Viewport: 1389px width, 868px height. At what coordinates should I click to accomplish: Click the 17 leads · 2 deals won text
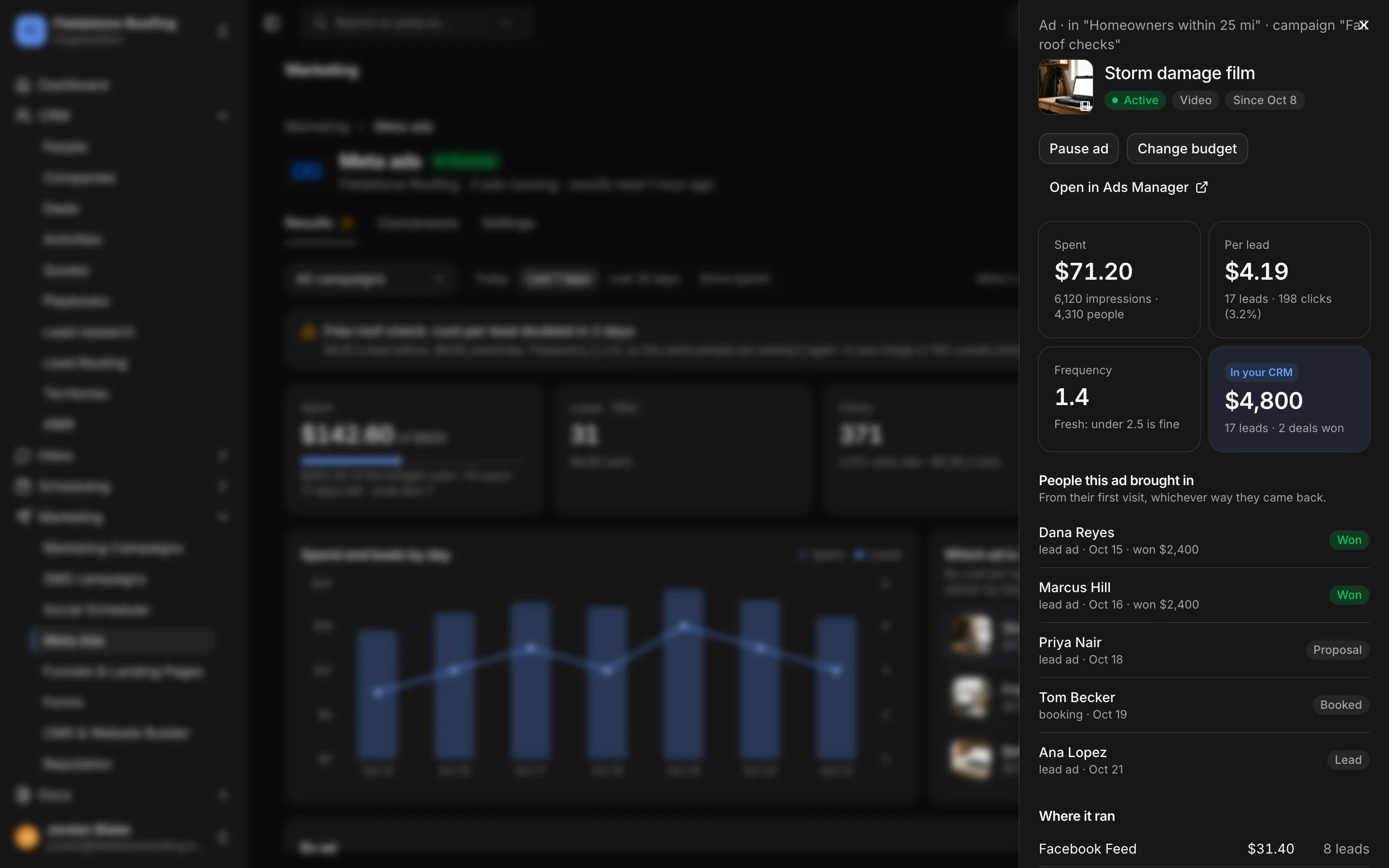click(x=1283, y=428)
